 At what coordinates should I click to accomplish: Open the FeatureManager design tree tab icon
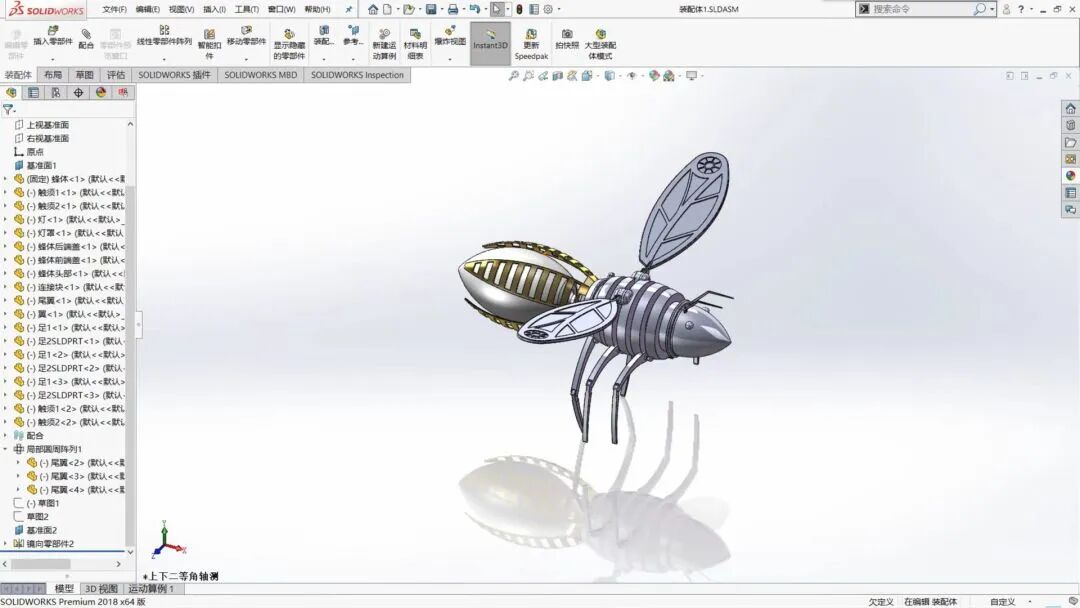[11, 92]
